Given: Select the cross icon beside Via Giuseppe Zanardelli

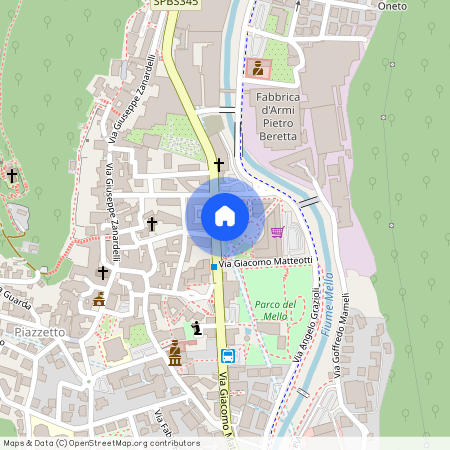Looking at the screenshot, I should (x=103, y=273).
